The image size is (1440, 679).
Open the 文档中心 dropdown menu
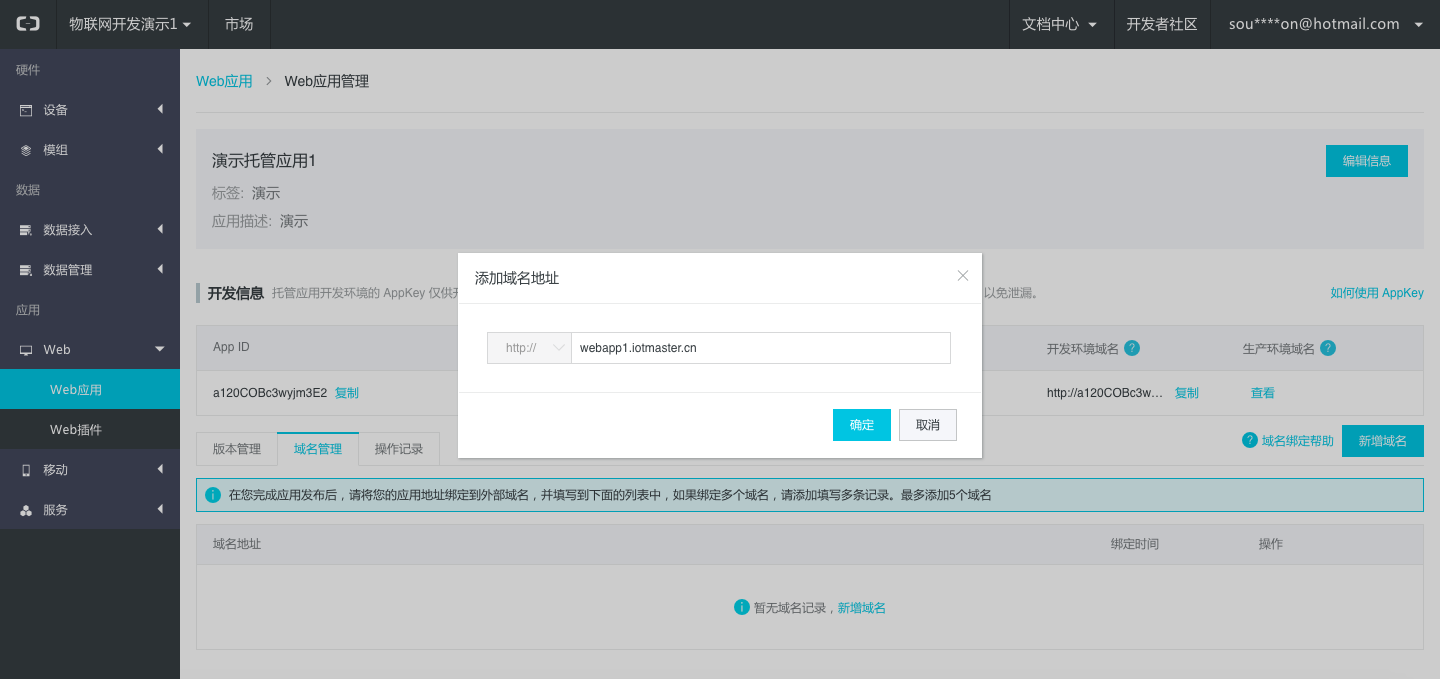click(1060, 24)
